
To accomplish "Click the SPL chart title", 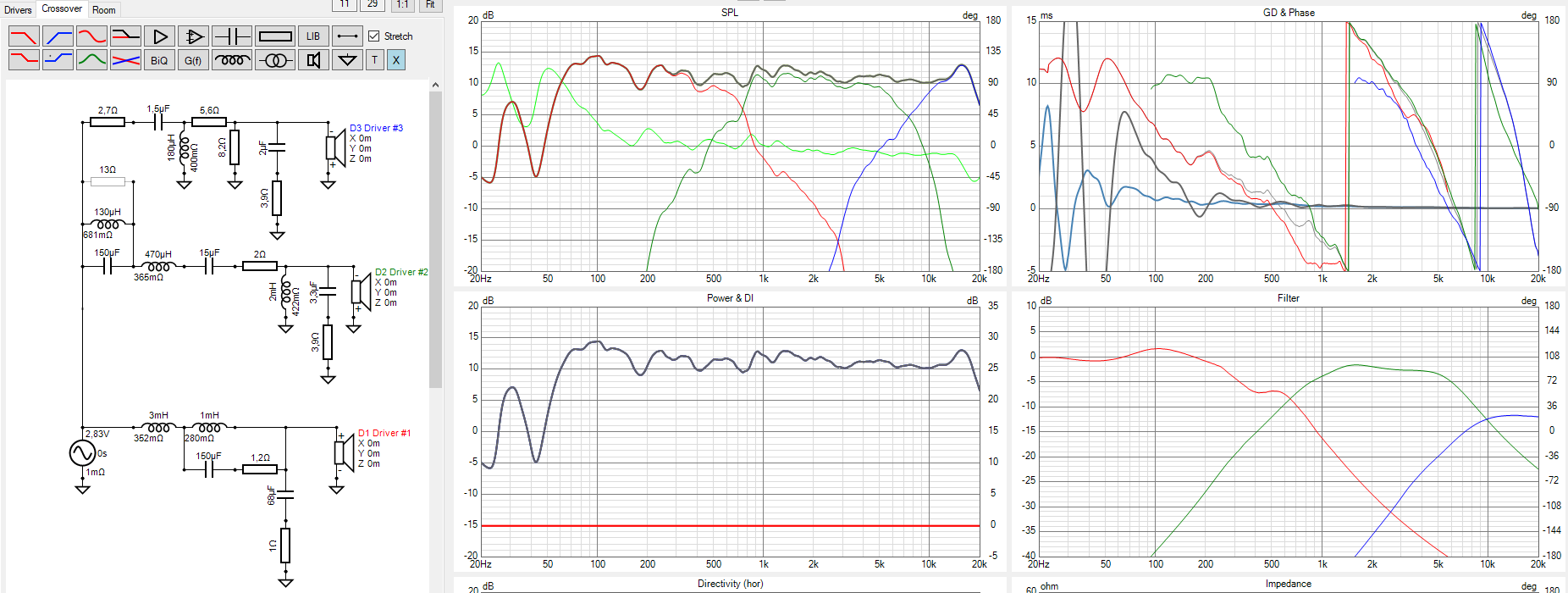I will [x=730, y=13].
